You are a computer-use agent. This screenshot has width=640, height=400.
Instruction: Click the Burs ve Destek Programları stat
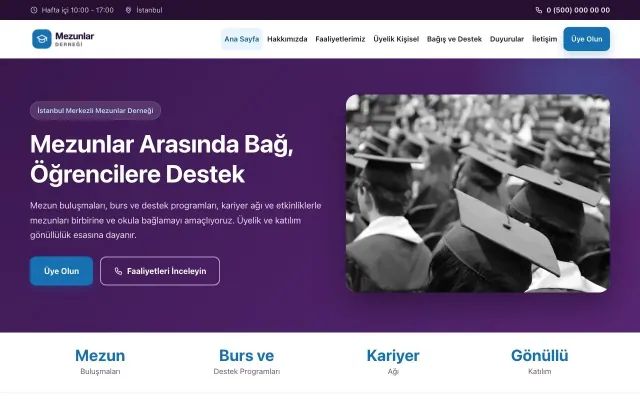point(247,362)
